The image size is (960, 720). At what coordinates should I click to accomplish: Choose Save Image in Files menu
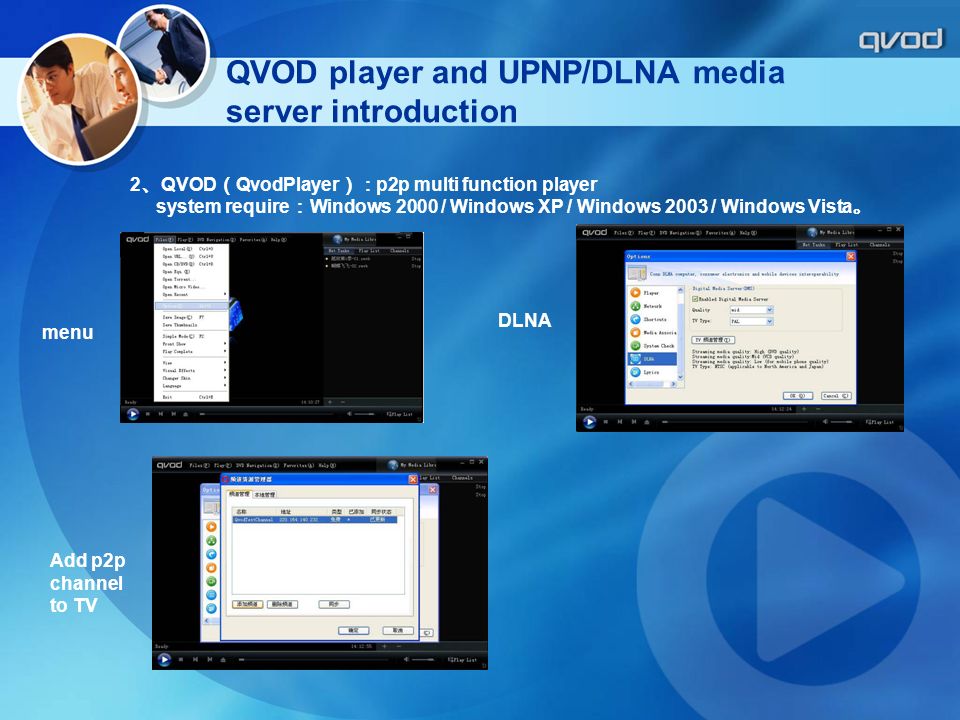[192, 317]
